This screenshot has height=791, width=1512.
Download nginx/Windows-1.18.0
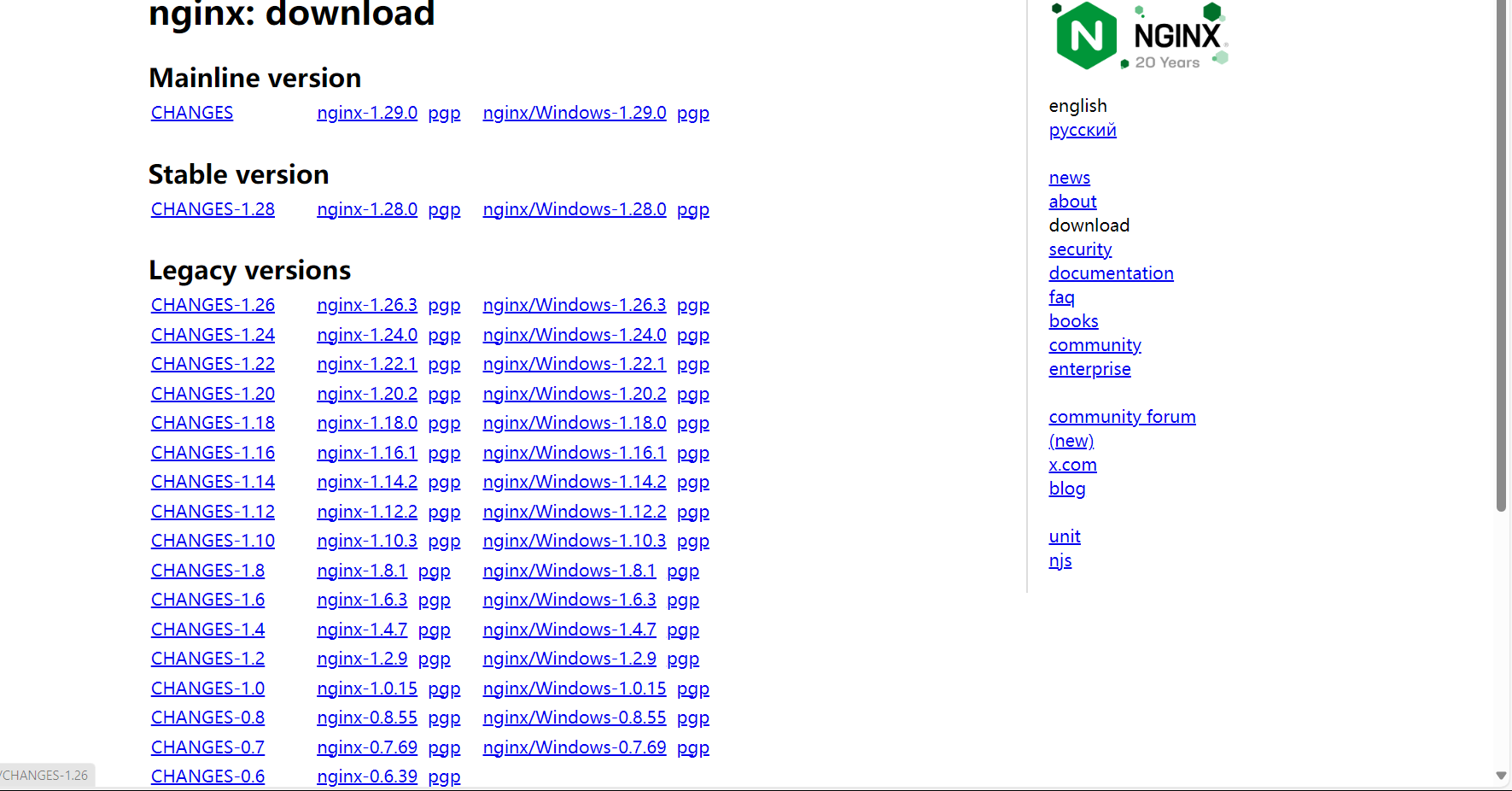tap(575, 423)
